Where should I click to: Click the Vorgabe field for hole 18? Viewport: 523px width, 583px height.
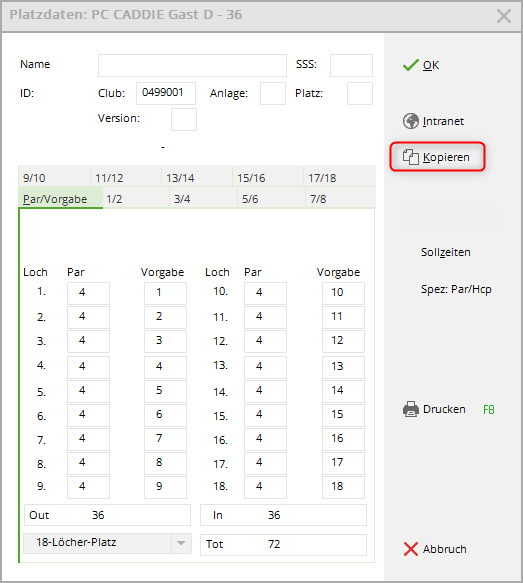click(343, 487)
